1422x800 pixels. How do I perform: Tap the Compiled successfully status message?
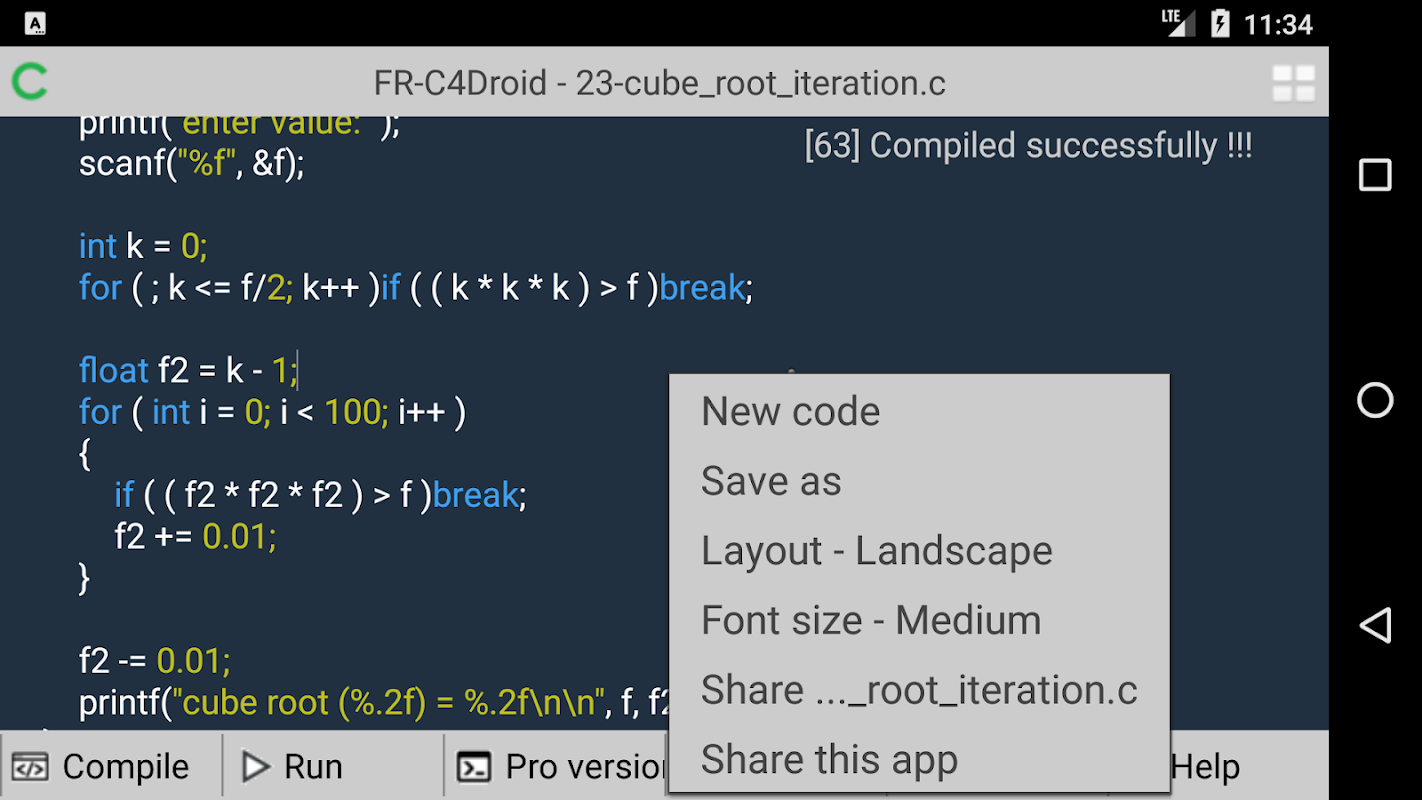[1028, 146]
